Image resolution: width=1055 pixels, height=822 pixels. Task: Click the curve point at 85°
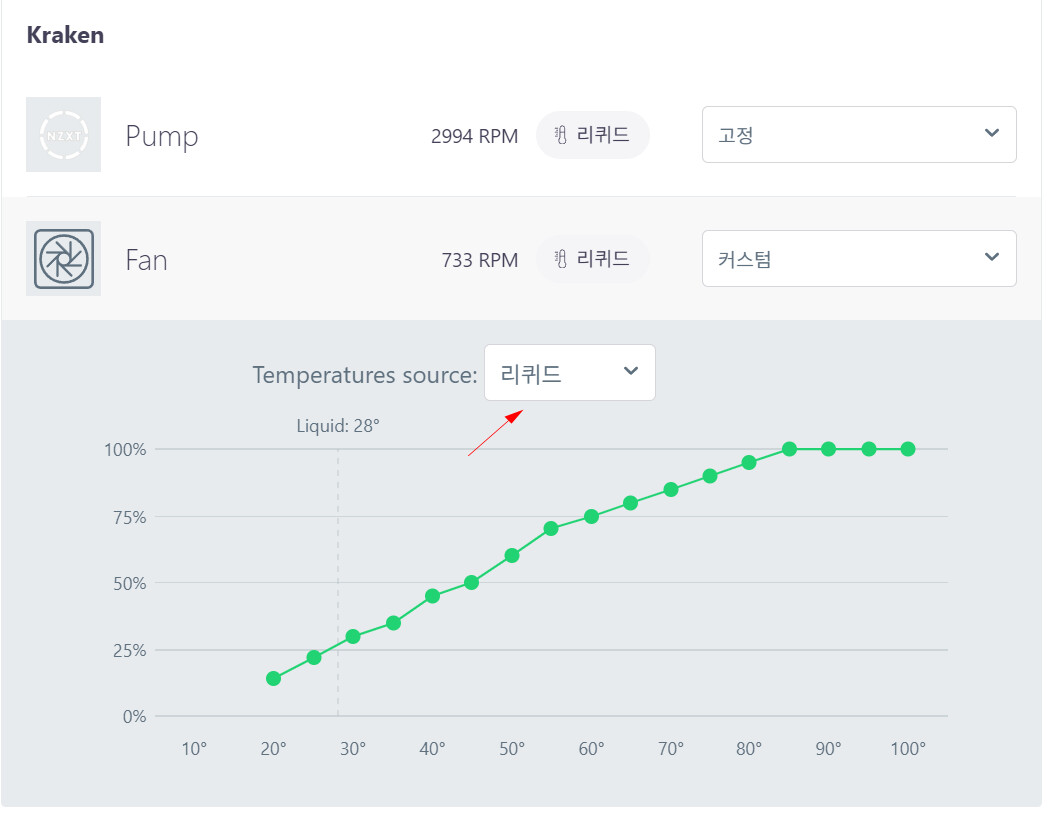click(x=789, y=449)
